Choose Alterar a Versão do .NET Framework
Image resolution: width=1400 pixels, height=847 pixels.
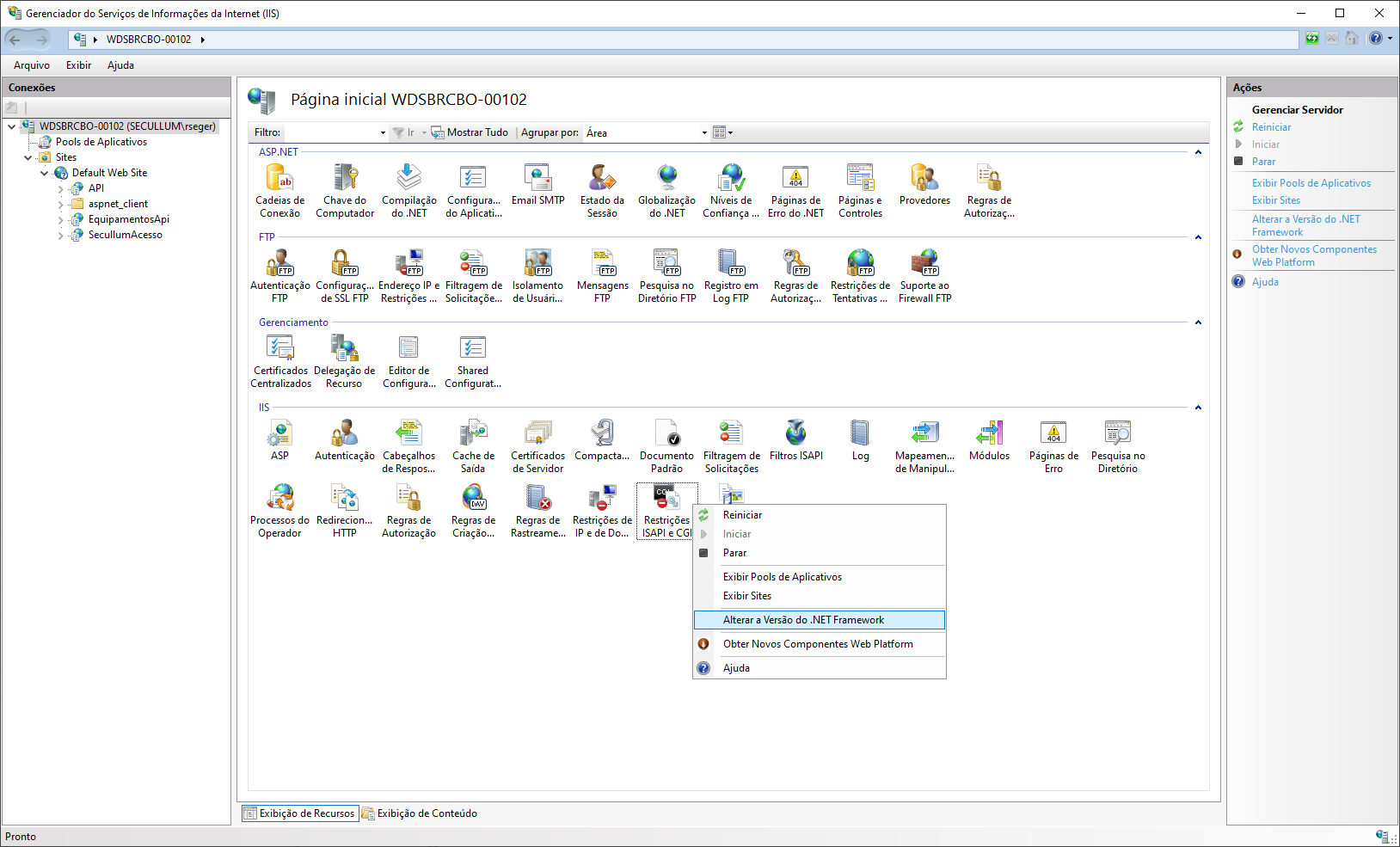pyautogui.click(x=802, y=620)
